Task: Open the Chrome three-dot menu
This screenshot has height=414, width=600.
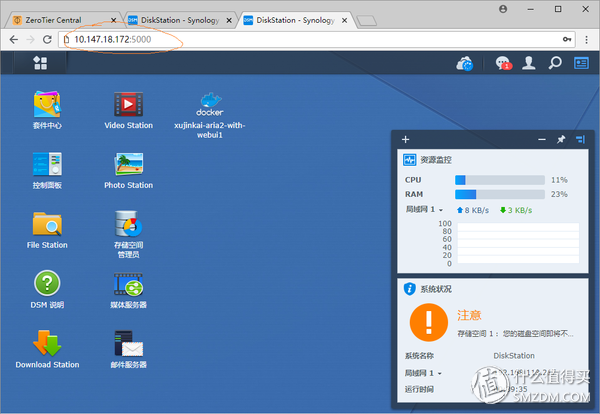Action: point(586,39)
